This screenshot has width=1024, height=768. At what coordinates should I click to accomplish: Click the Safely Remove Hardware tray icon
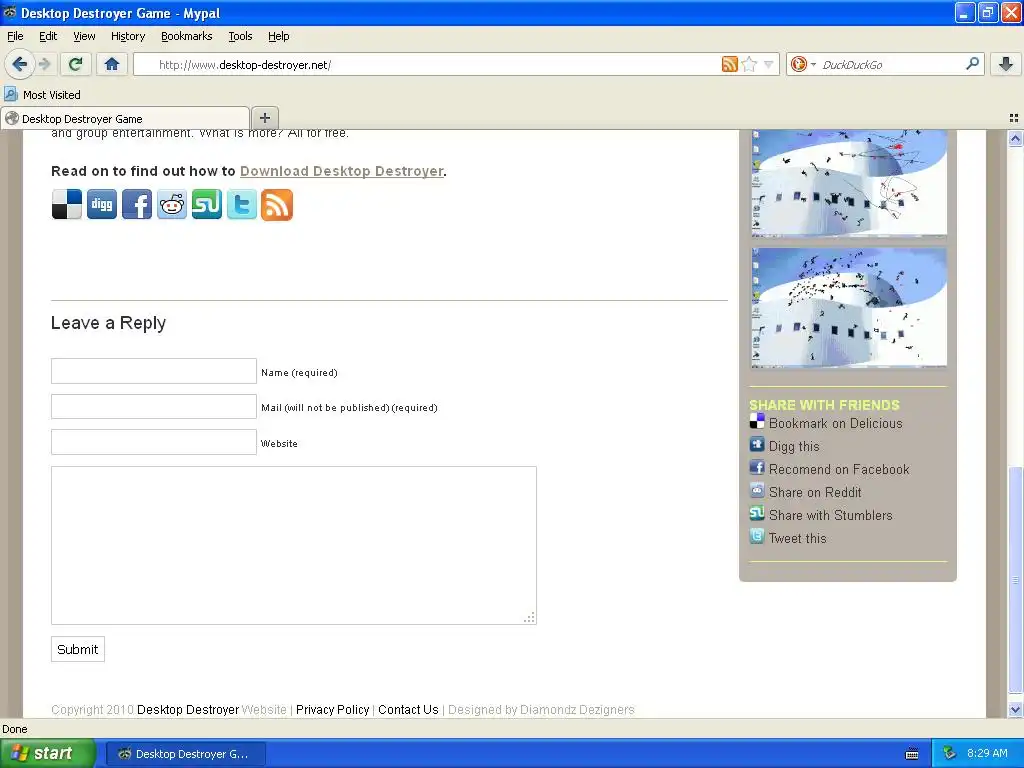[x=950, y=754]
